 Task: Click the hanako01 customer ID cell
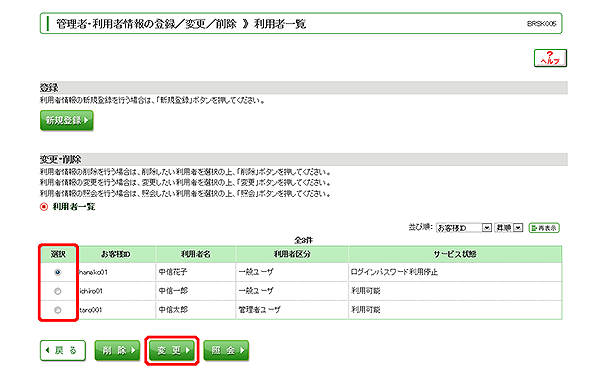[x=116, y=272]
